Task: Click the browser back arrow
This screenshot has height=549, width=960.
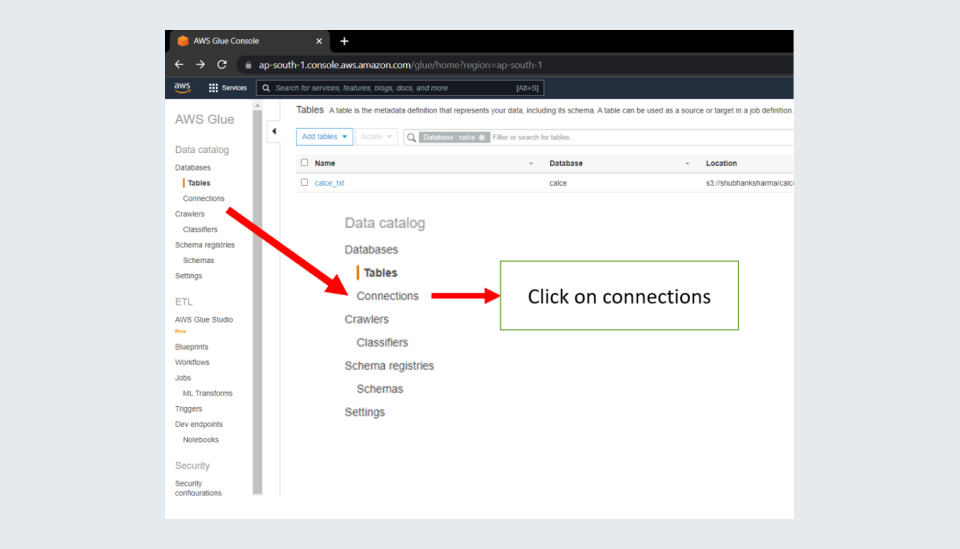Action: (x=179, y=64)
